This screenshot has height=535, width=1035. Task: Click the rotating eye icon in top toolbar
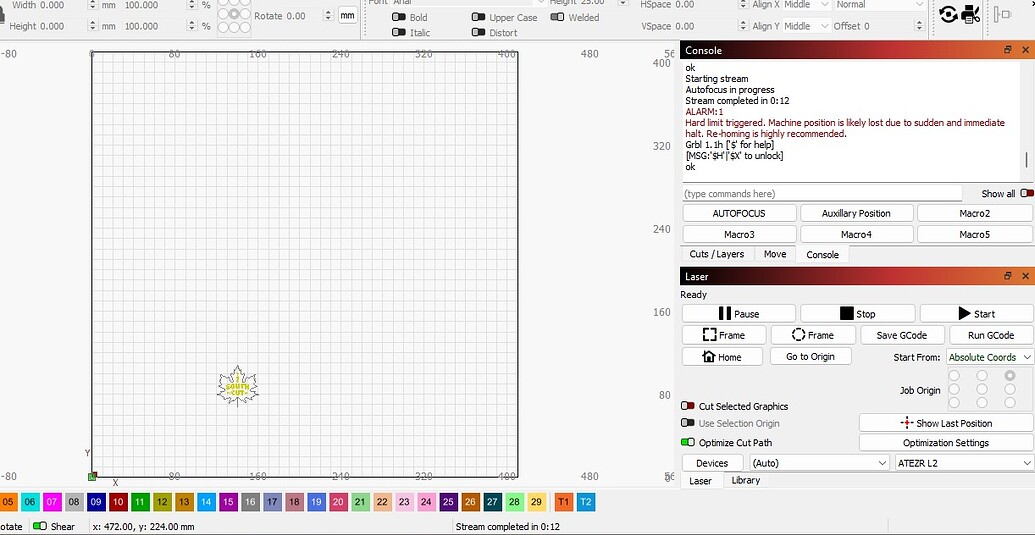[948, 13]
